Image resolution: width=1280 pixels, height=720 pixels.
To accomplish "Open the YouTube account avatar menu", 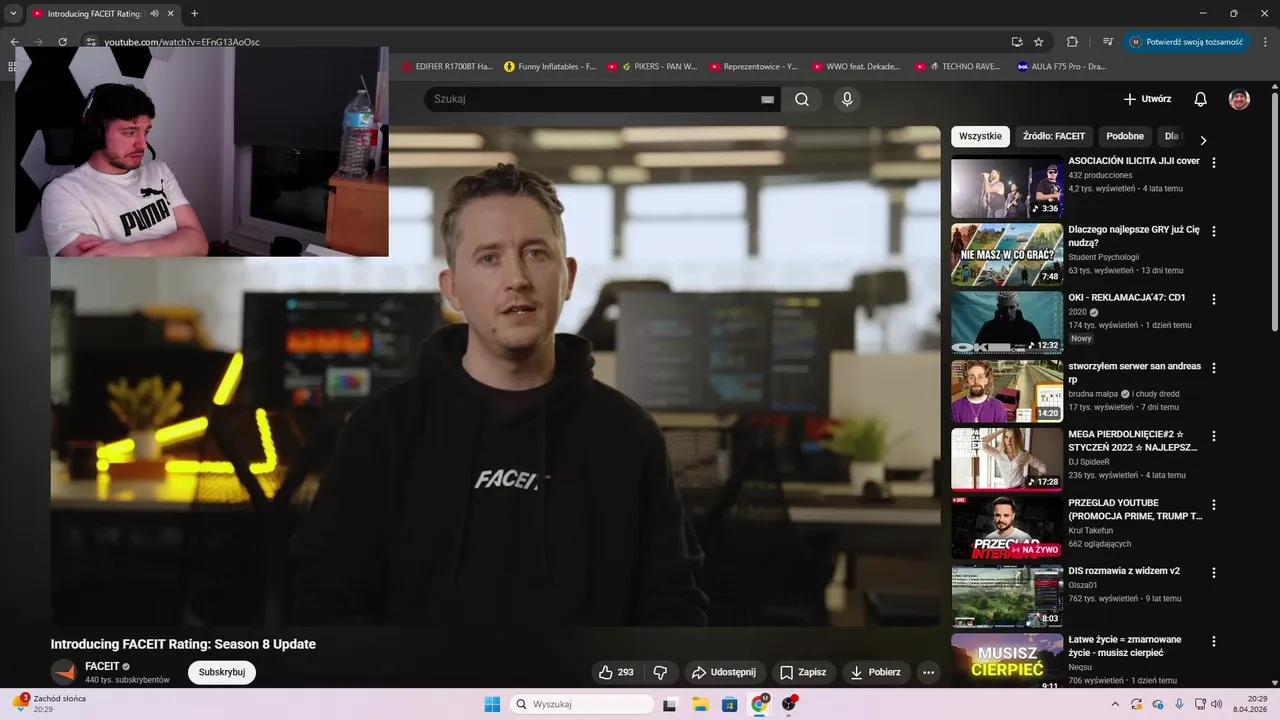I will 1239,99.
